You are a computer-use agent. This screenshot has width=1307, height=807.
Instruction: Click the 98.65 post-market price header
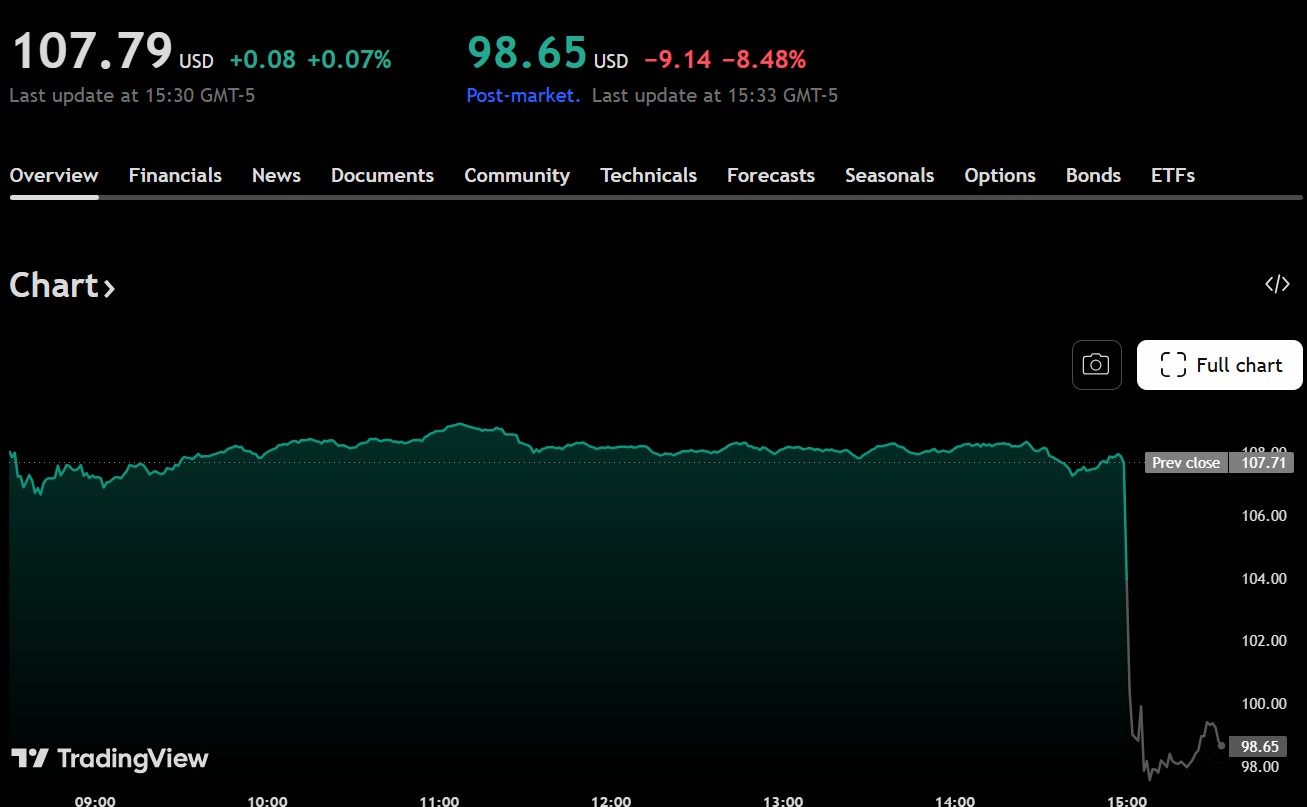pyautogui.click(x=527, y=52)
